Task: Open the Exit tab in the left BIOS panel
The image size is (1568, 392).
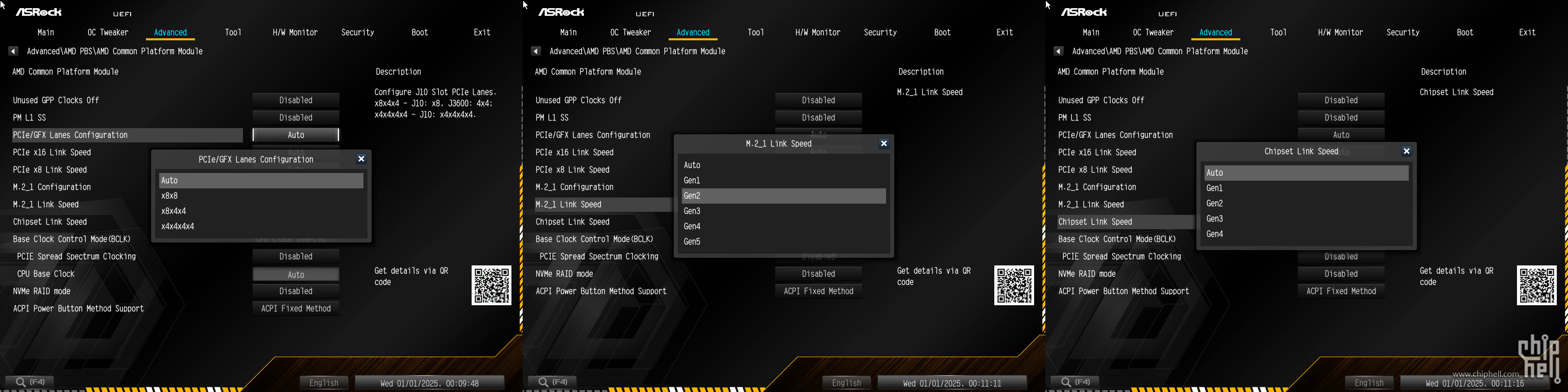Action: (x=482, y=32)
